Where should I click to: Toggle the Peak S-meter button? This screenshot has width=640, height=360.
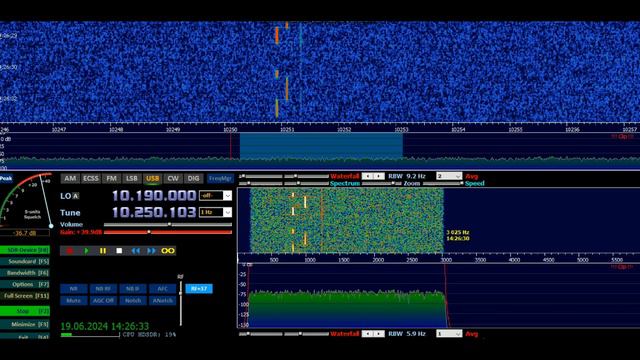[6, 178]
